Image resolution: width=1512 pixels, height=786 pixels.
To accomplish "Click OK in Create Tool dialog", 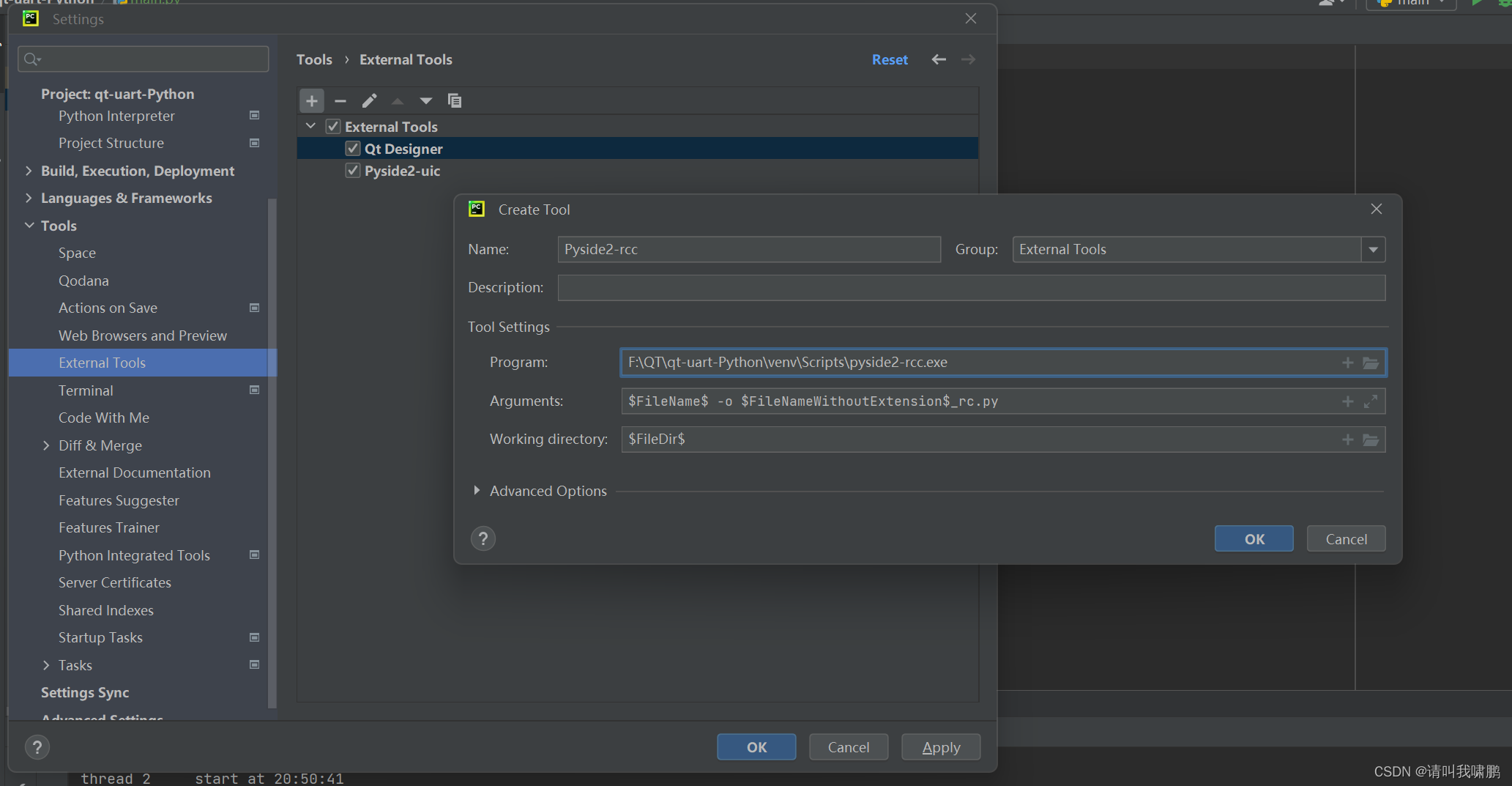I will (1254, 539).
